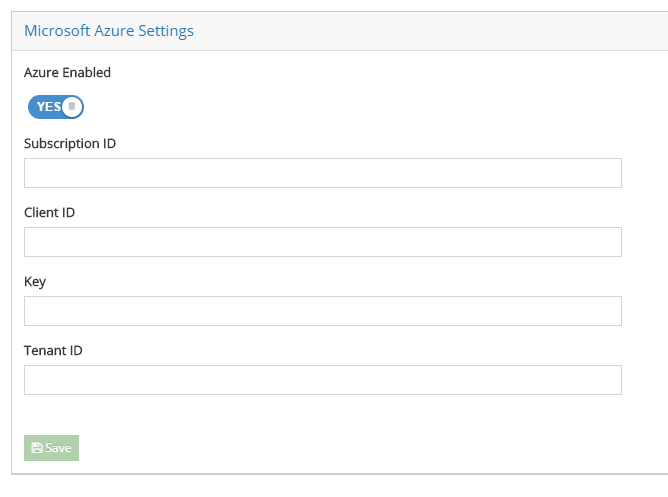Click the Client ID label text

49,212
